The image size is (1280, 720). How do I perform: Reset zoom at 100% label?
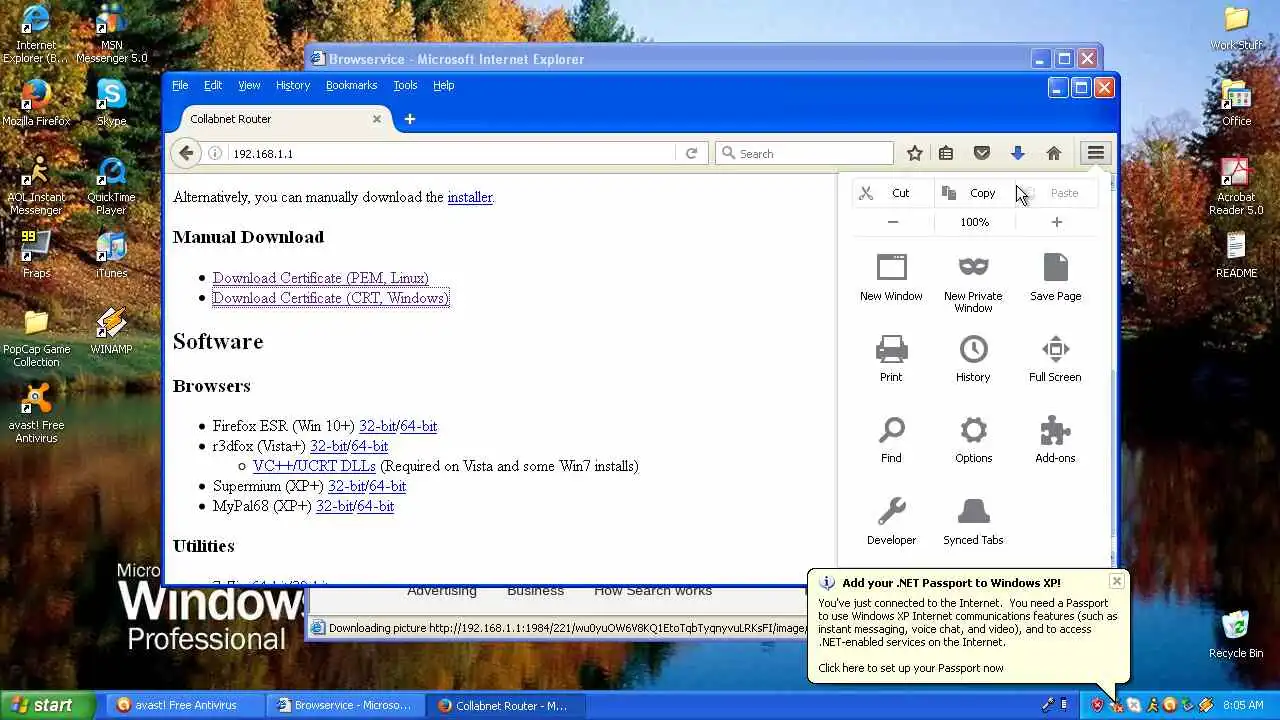coord(974,222)
